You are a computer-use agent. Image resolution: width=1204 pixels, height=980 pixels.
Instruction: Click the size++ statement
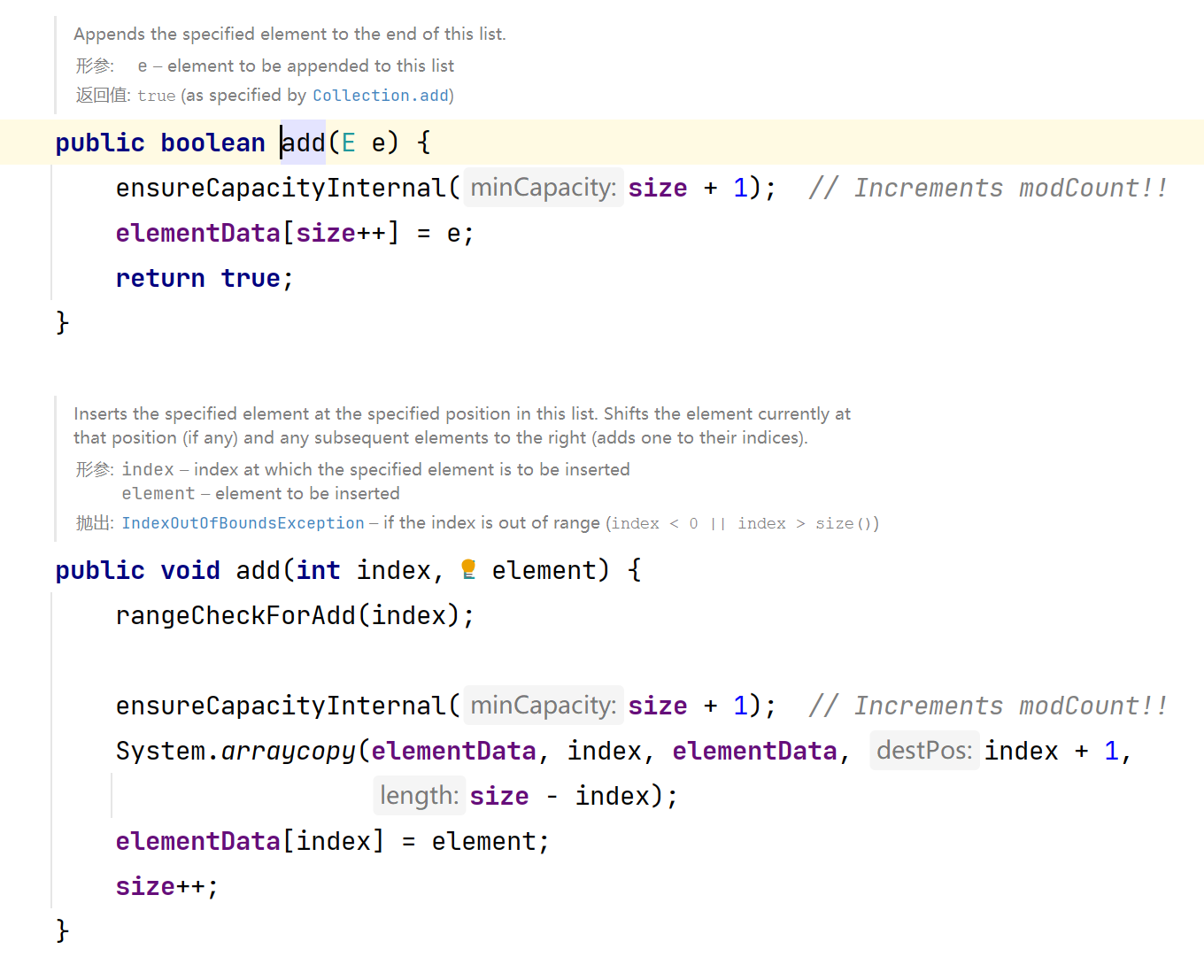click(x=167, y=886)
